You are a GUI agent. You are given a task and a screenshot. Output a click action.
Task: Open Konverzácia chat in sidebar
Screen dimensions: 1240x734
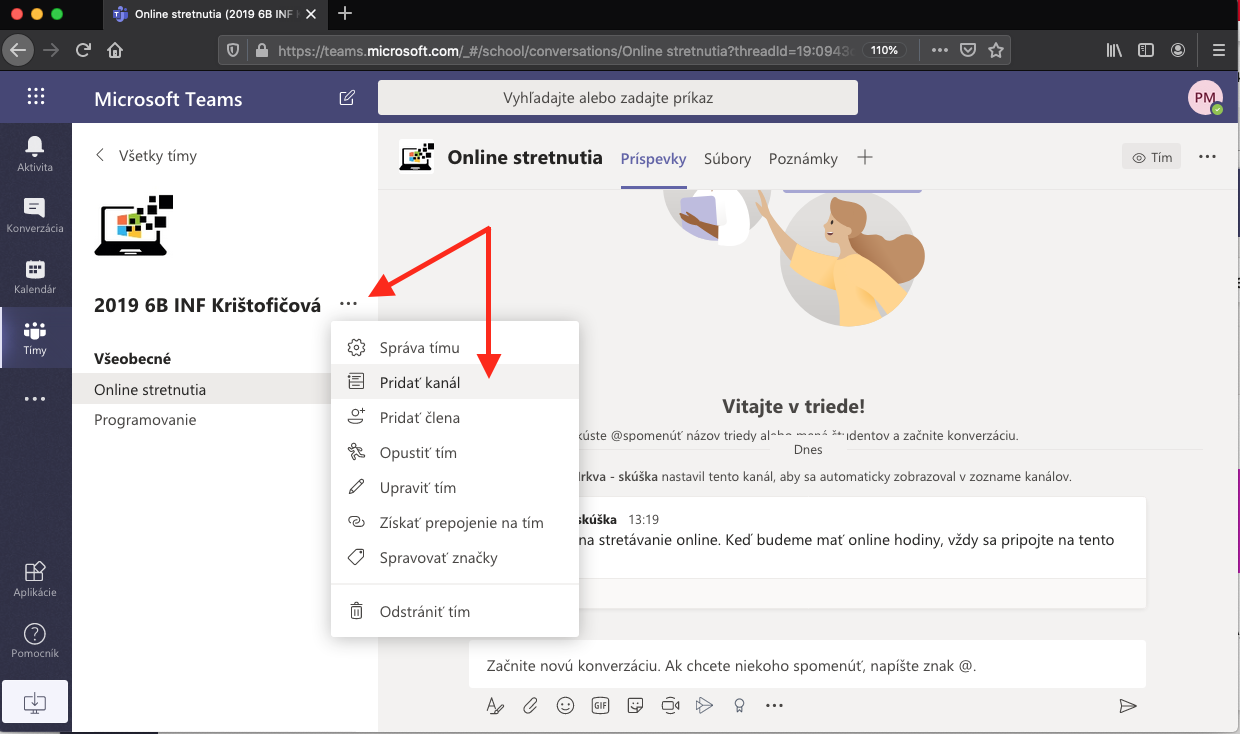35,214
